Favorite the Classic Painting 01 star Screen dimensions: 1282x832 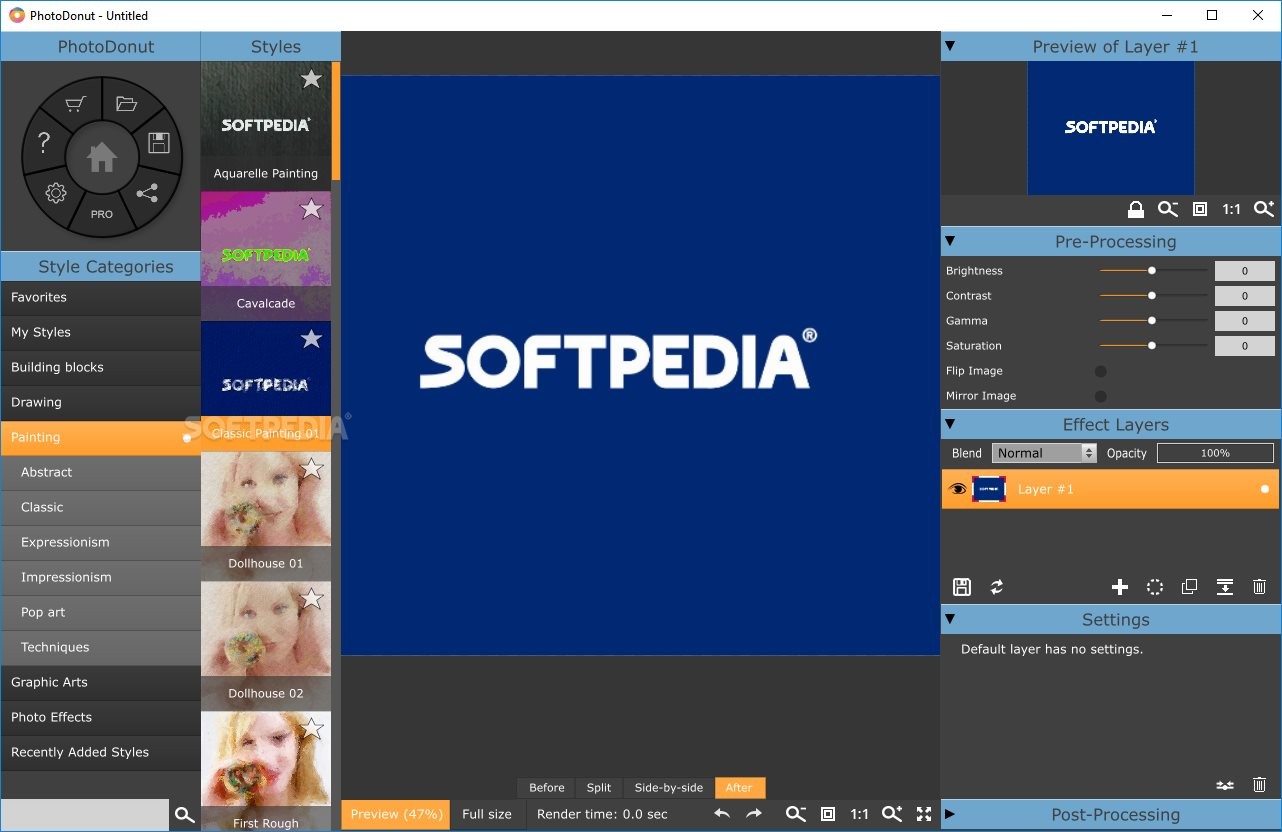tap(312, 338)
